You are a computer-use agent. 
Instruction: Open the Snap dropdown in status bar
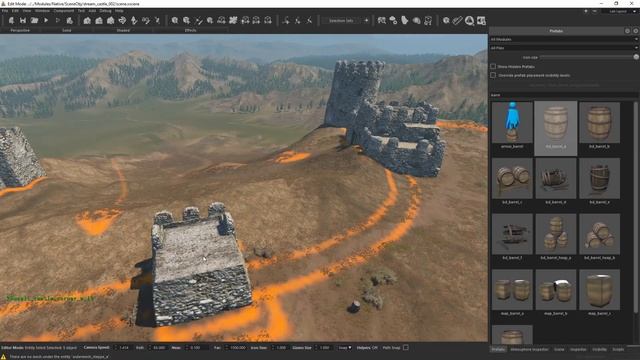click(x=345, y=348)
